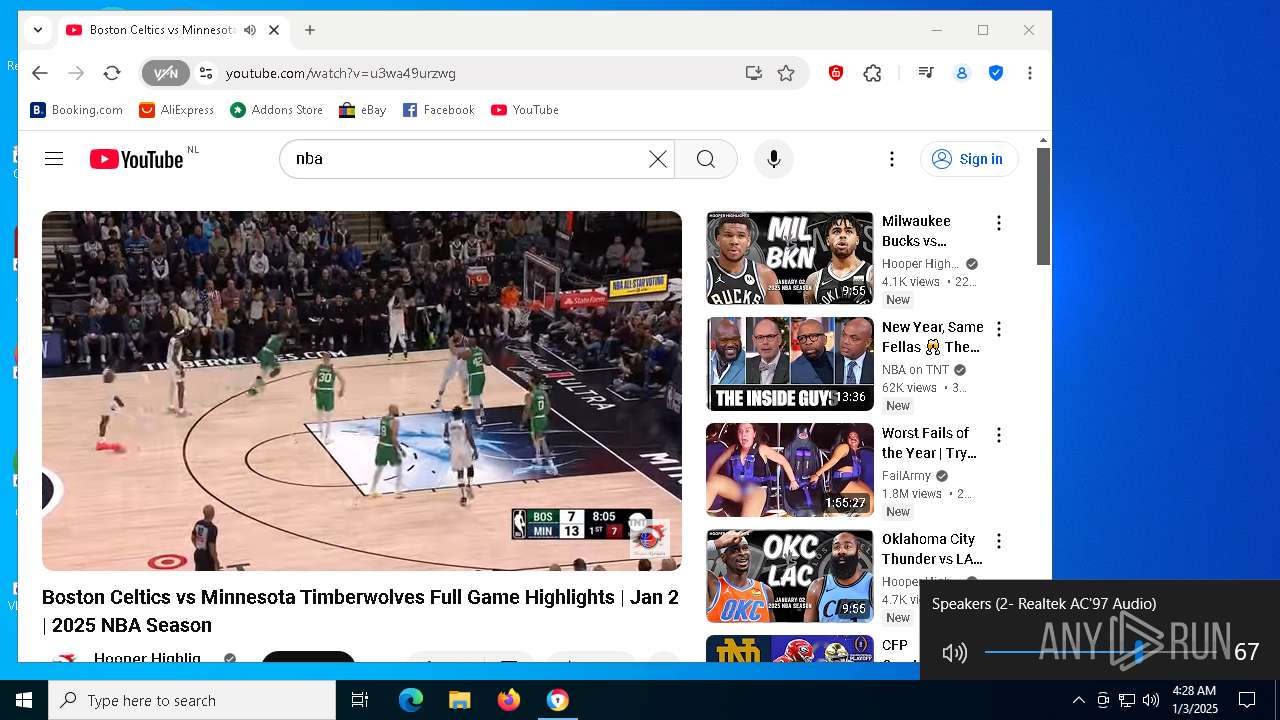Close the Boston Celtics vs Minnesota tab

274,30
